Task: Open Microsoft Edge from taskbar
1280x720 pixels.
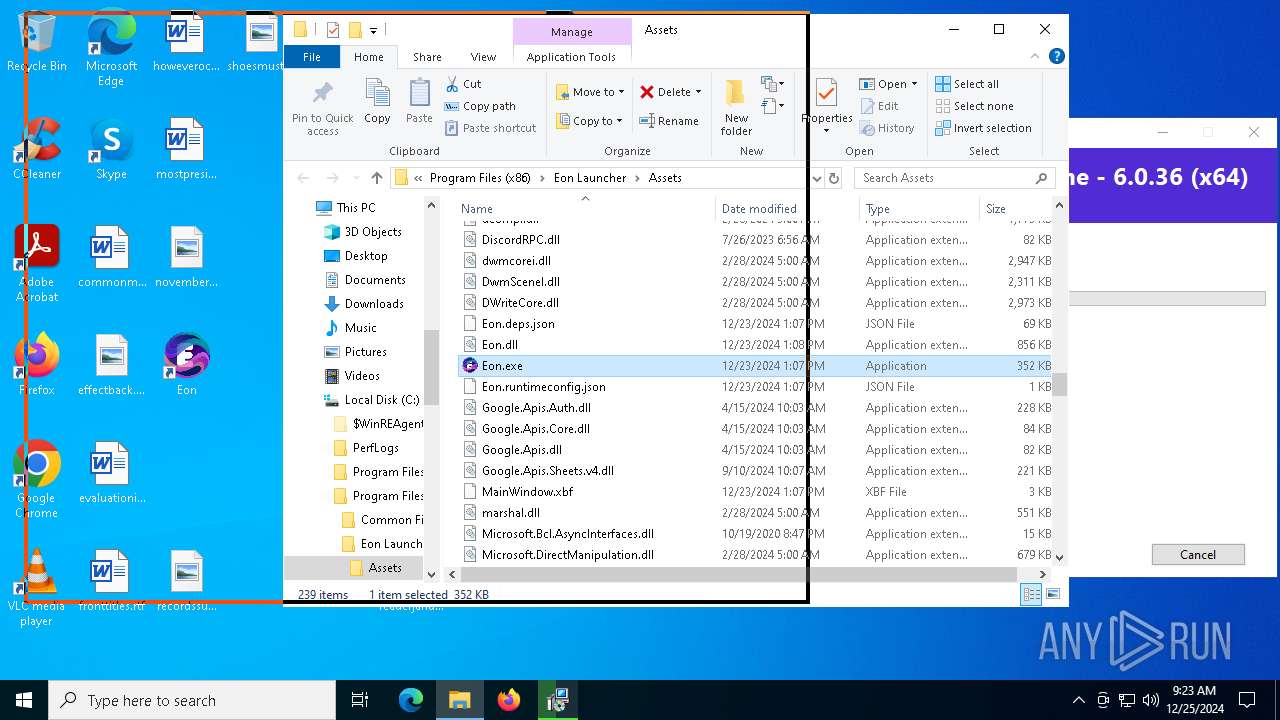Action: click(411, 700)
